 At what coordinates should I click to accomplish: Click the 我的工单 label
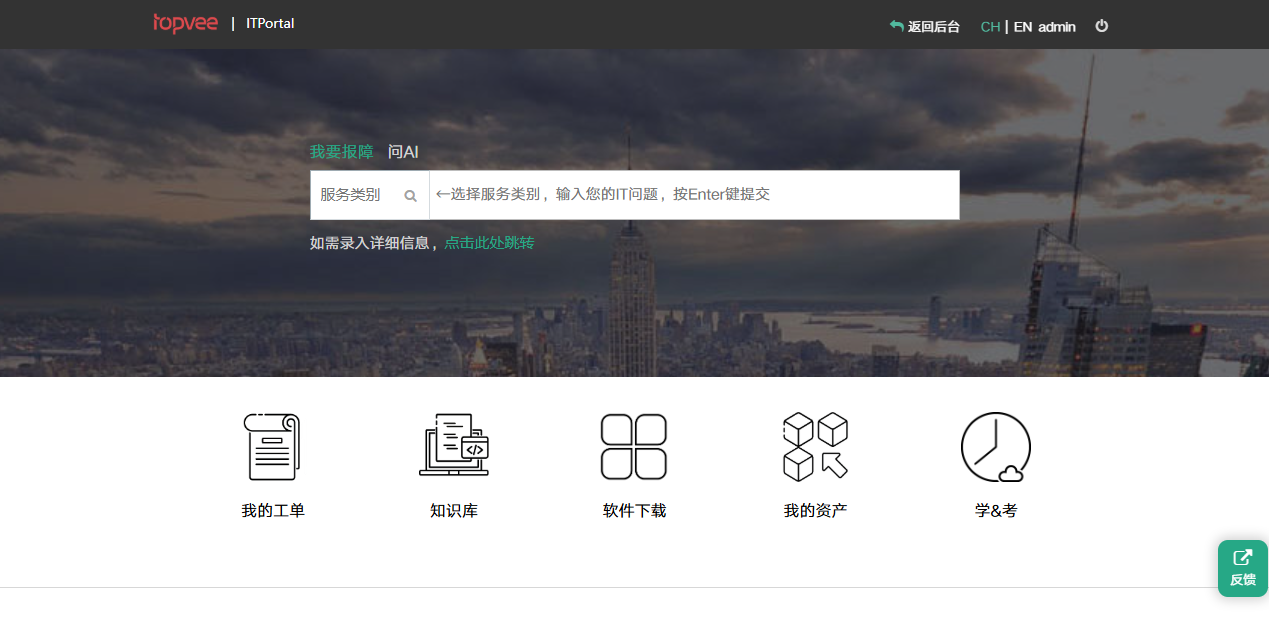(x=273, y=511)
